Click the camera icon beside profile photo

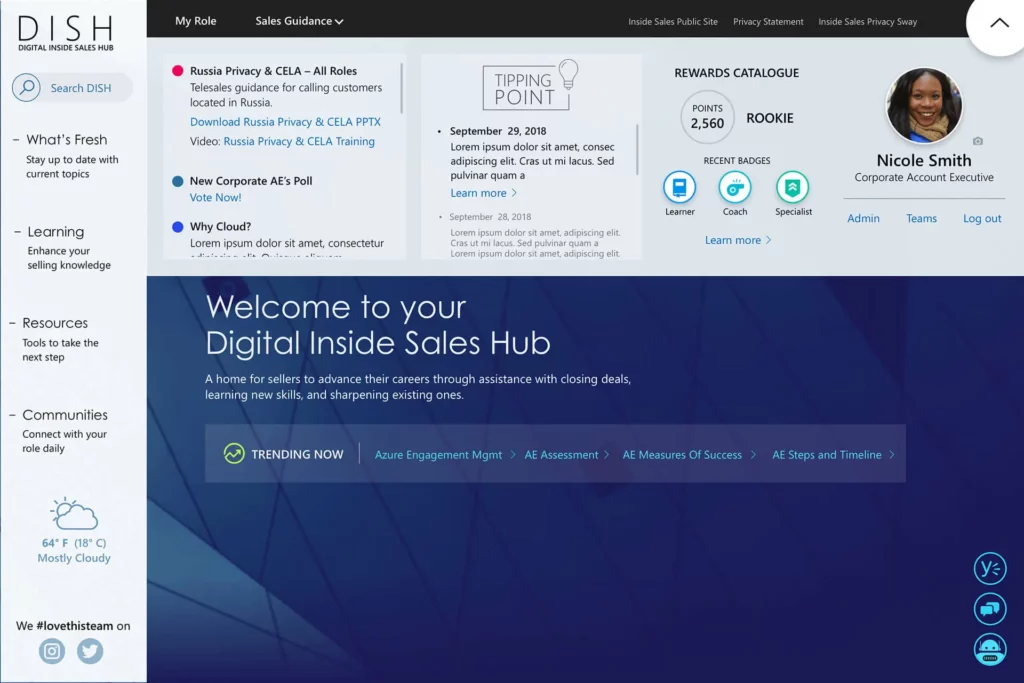[977, 141]
